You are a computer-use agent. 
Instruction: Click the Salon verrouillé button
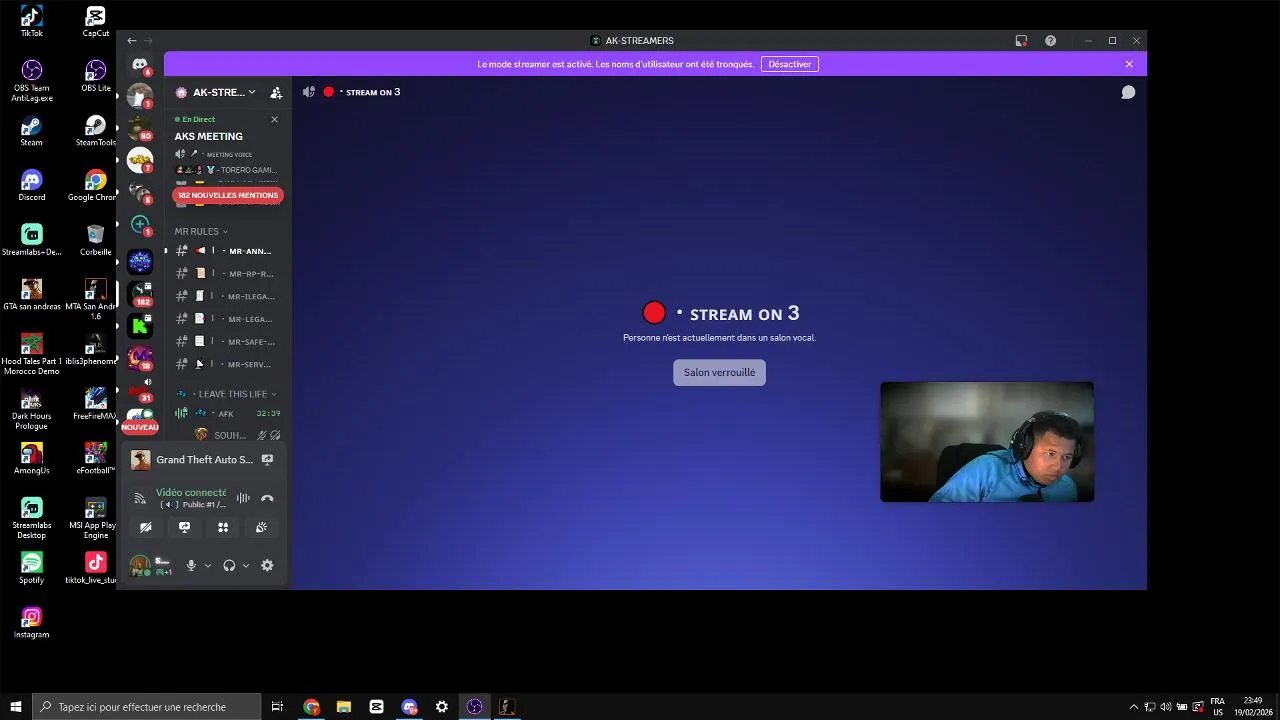point(719,372)
